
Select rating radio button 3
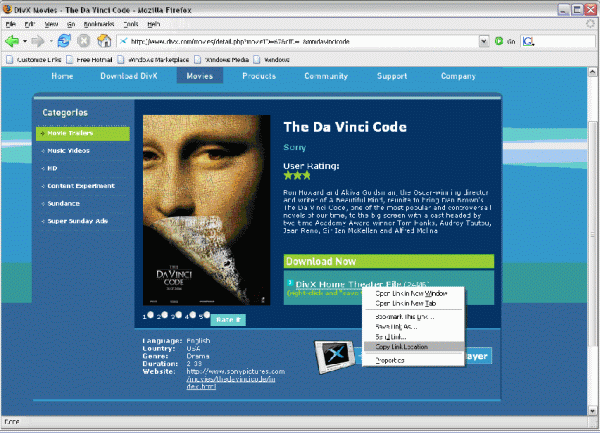[179, 315]
